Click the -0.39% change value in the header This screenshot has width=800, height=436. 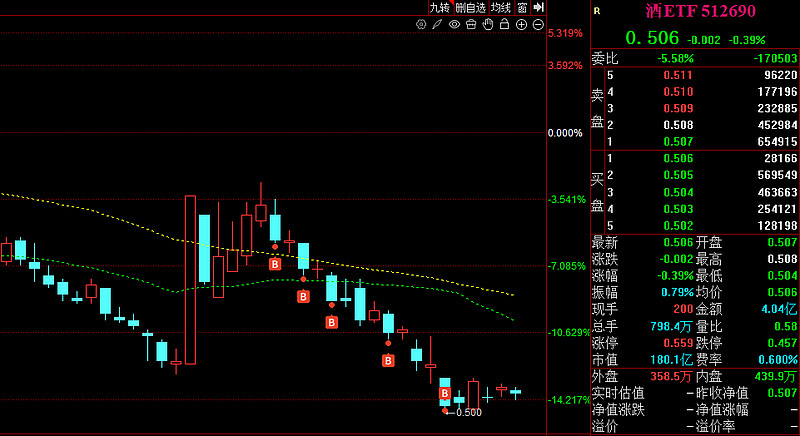[x=747, y=40]
